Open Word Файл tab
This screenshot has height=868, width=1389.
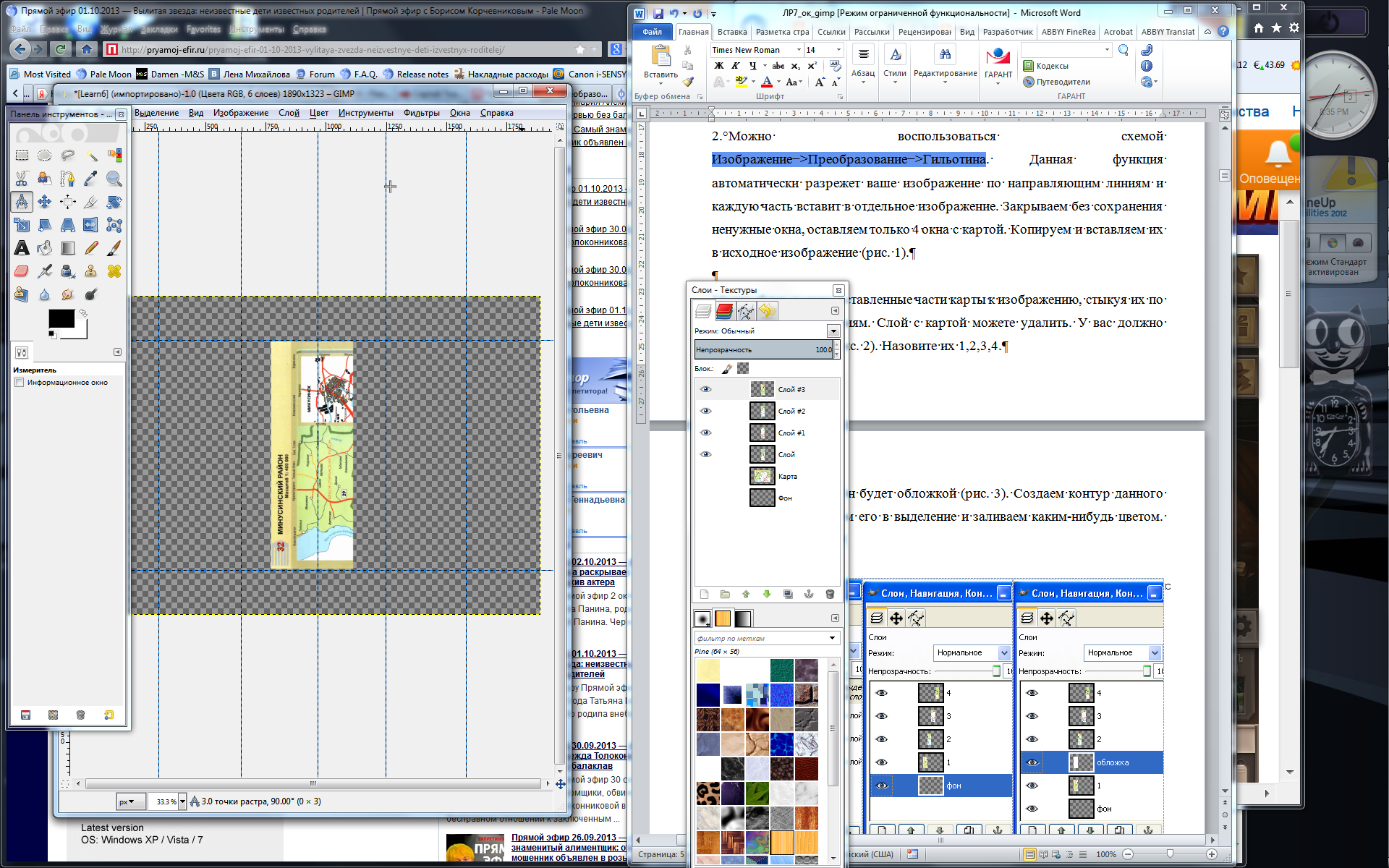tap(653, 32)
